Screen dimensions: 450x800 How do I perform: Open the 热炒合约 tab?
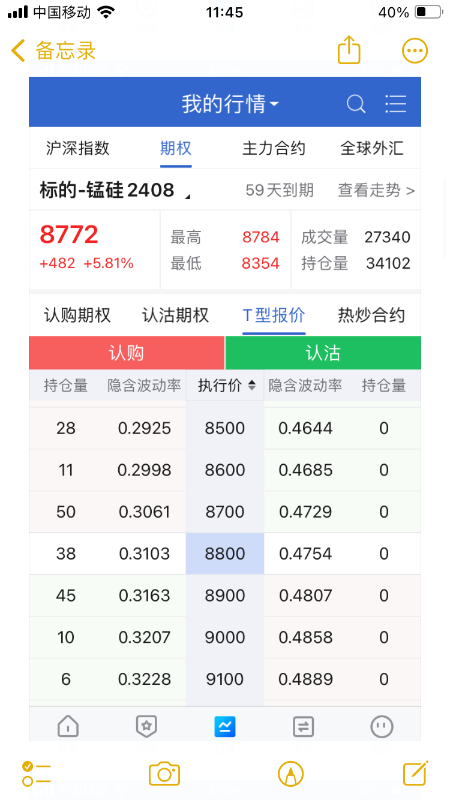pyautogui.click(x=371, y=315)
